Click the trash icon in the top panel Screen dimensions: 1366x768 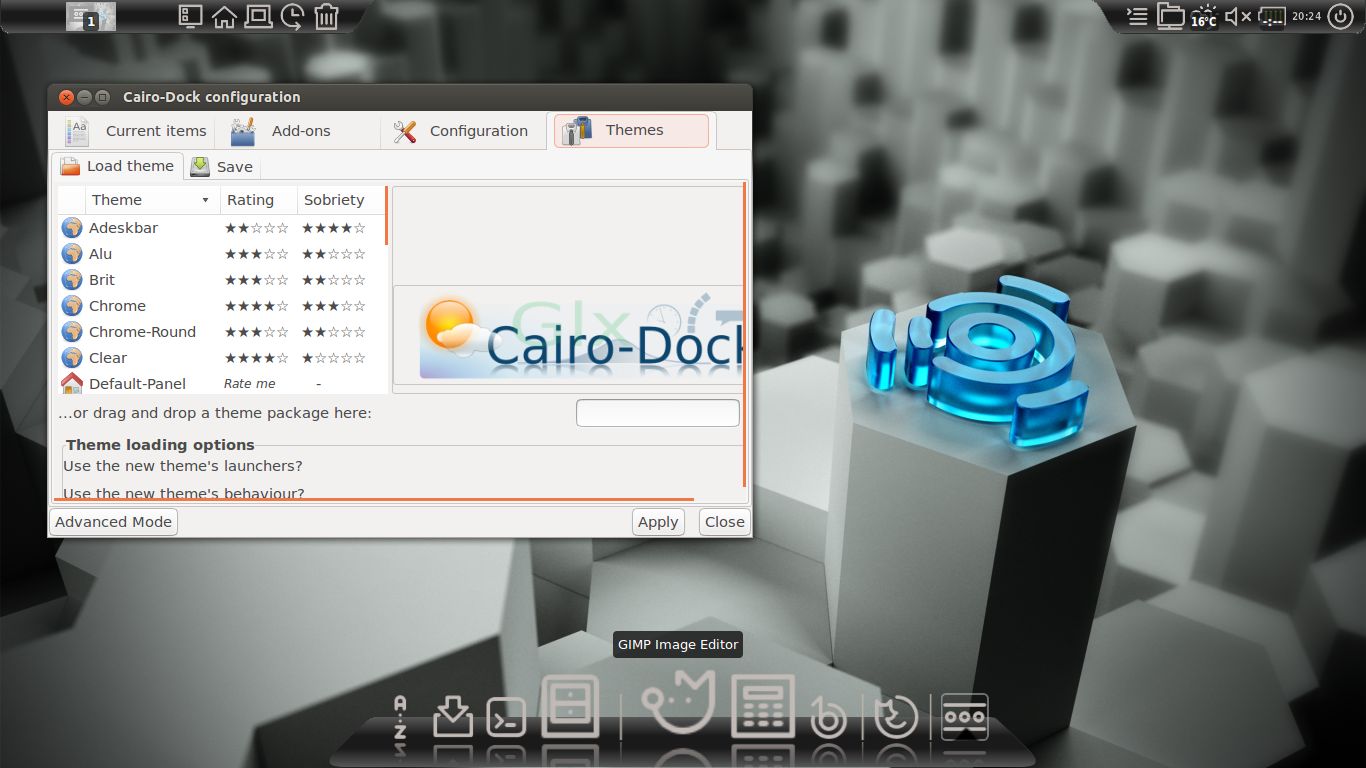click(x=326, y=16)
